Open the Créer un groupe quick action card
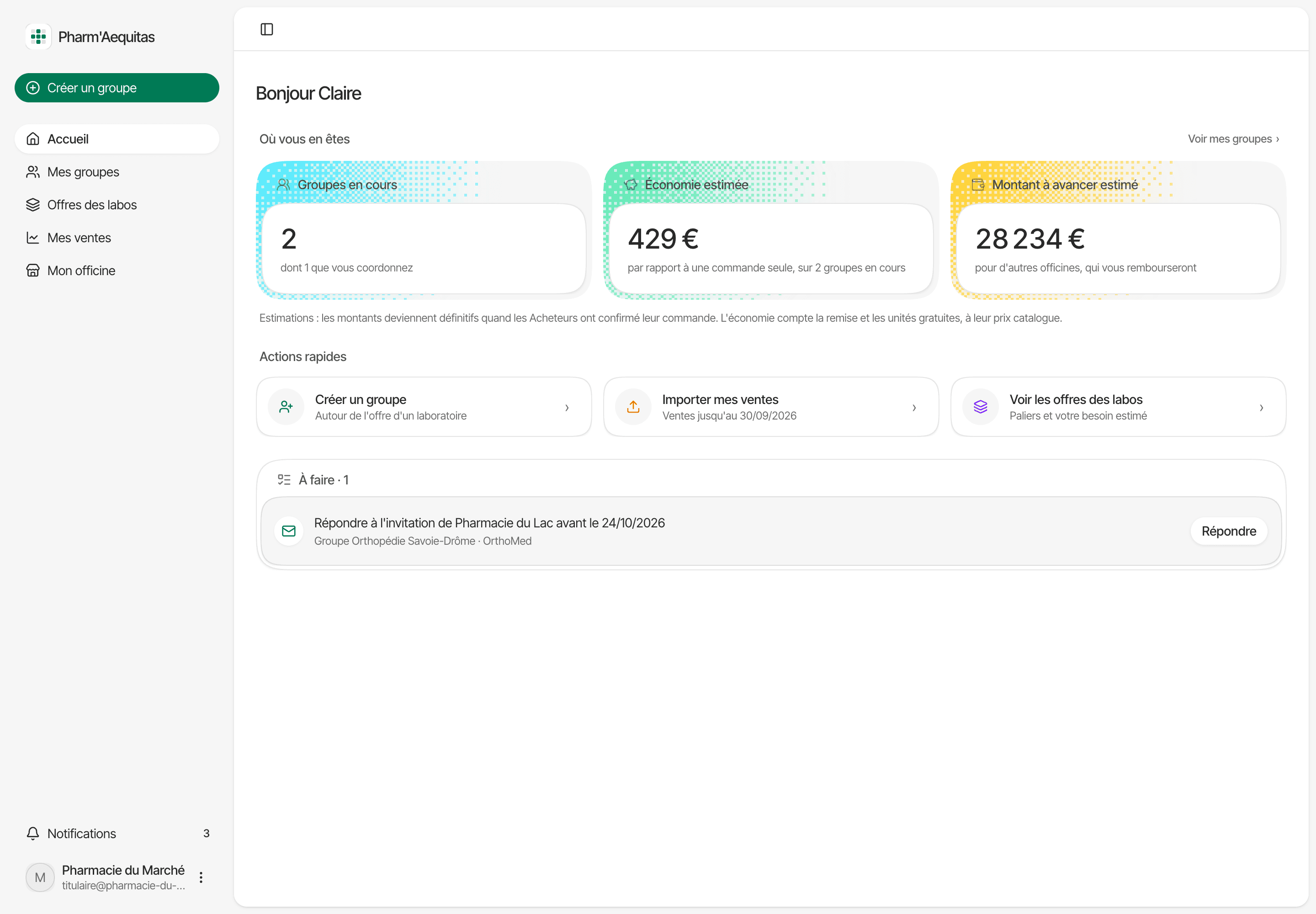 pos(424,407)
